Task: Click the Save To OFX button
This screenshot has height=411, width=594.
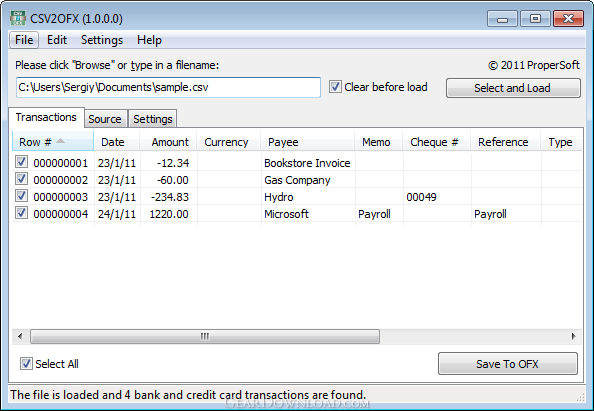Action: click(x=508, y=364)
